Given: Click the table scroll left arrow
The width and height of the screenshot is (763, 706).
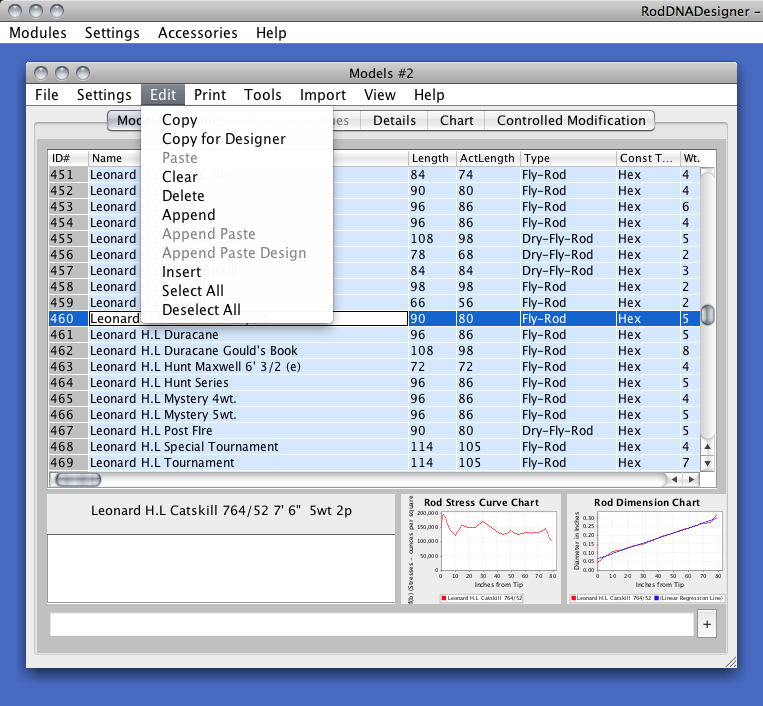Looking at the screenshot, I should click(x=674, y=479).
